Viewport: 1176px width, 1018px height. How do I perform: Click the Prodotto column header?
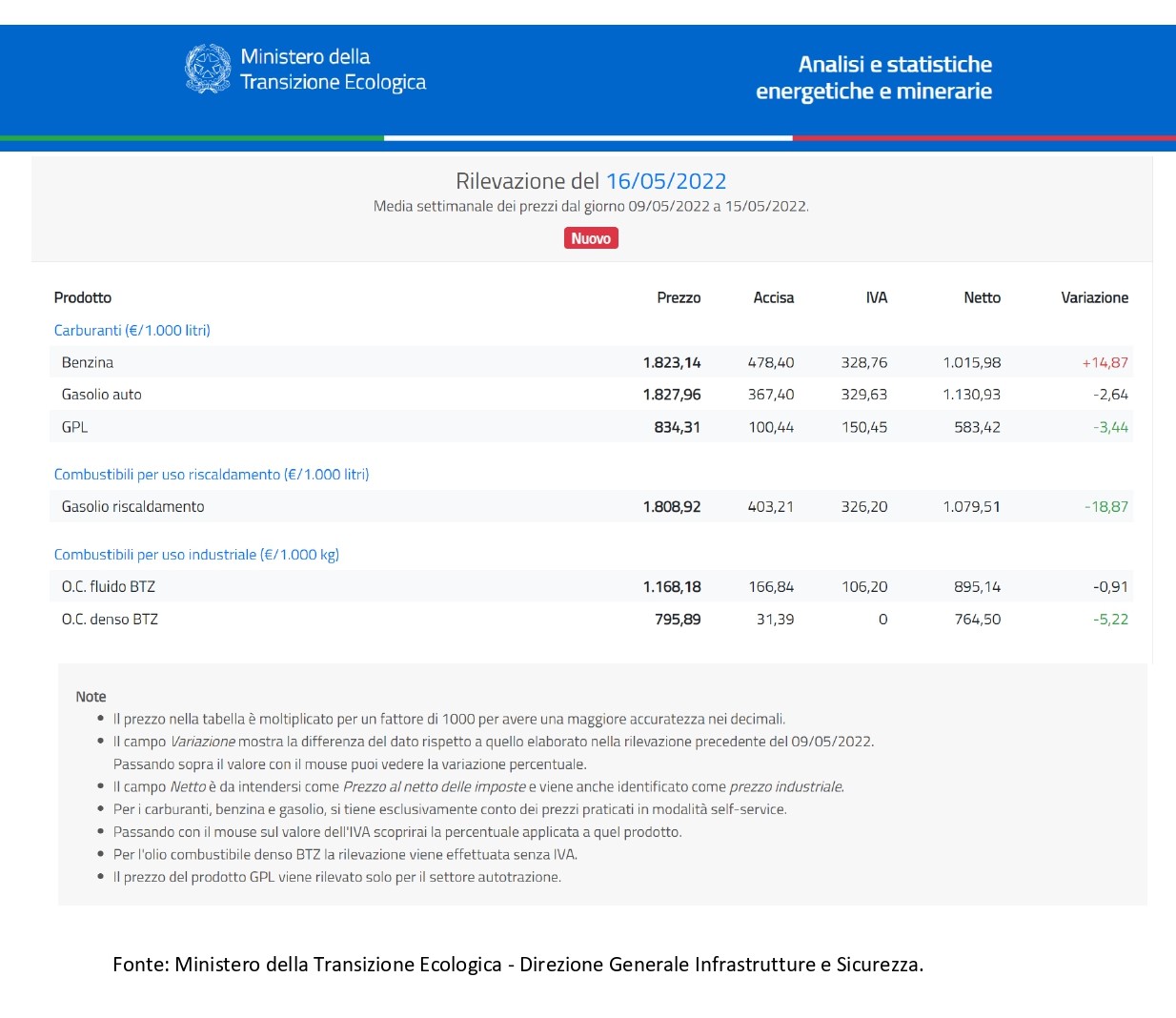click(x=83, y=297)
